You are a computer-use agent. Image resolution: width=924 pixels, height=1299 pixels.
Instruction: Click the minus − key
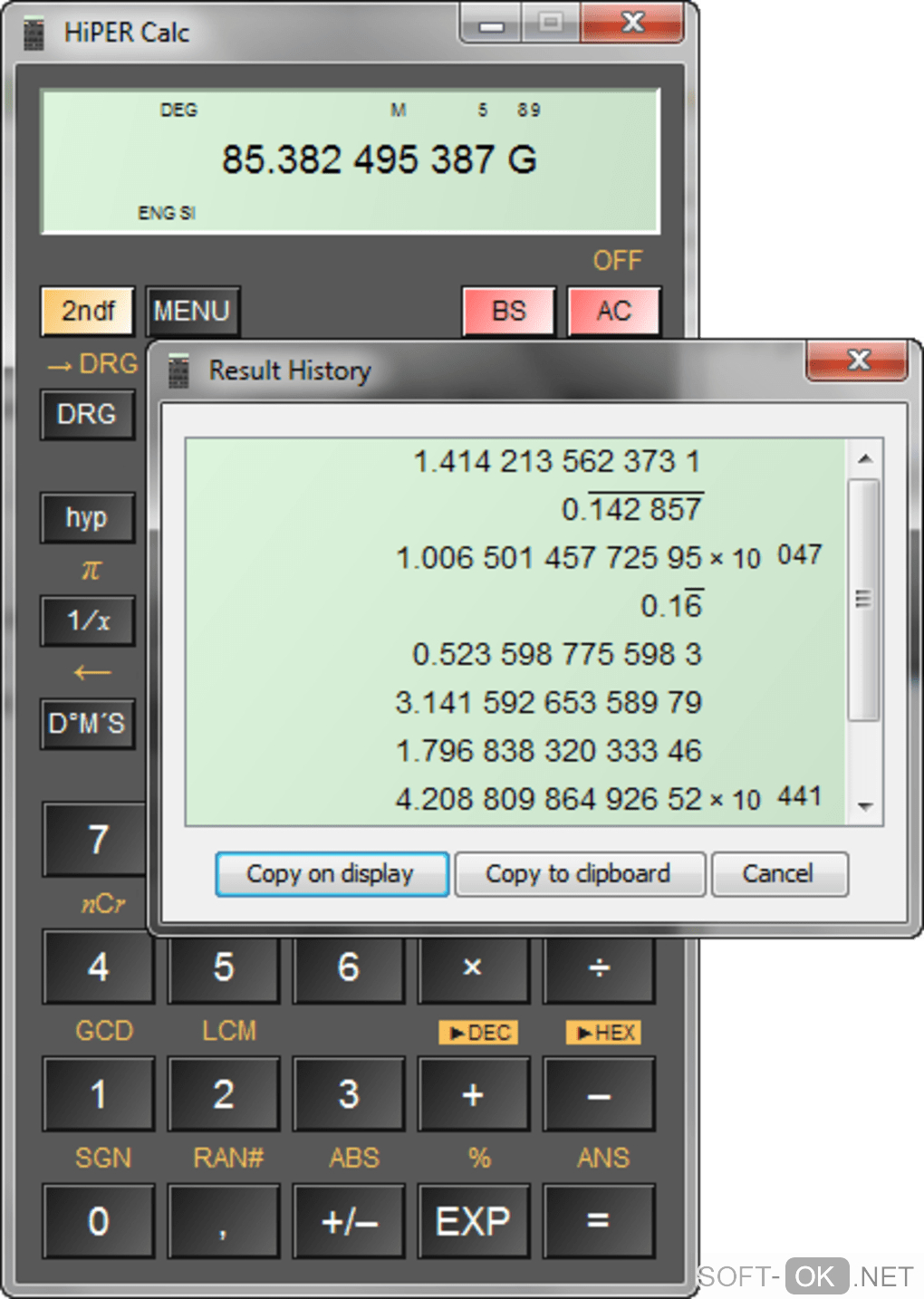tap(599, 1094)
